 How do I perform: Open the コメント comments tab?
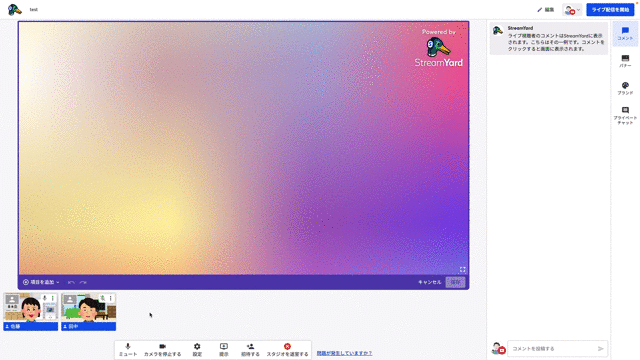[x=625, y=33]
